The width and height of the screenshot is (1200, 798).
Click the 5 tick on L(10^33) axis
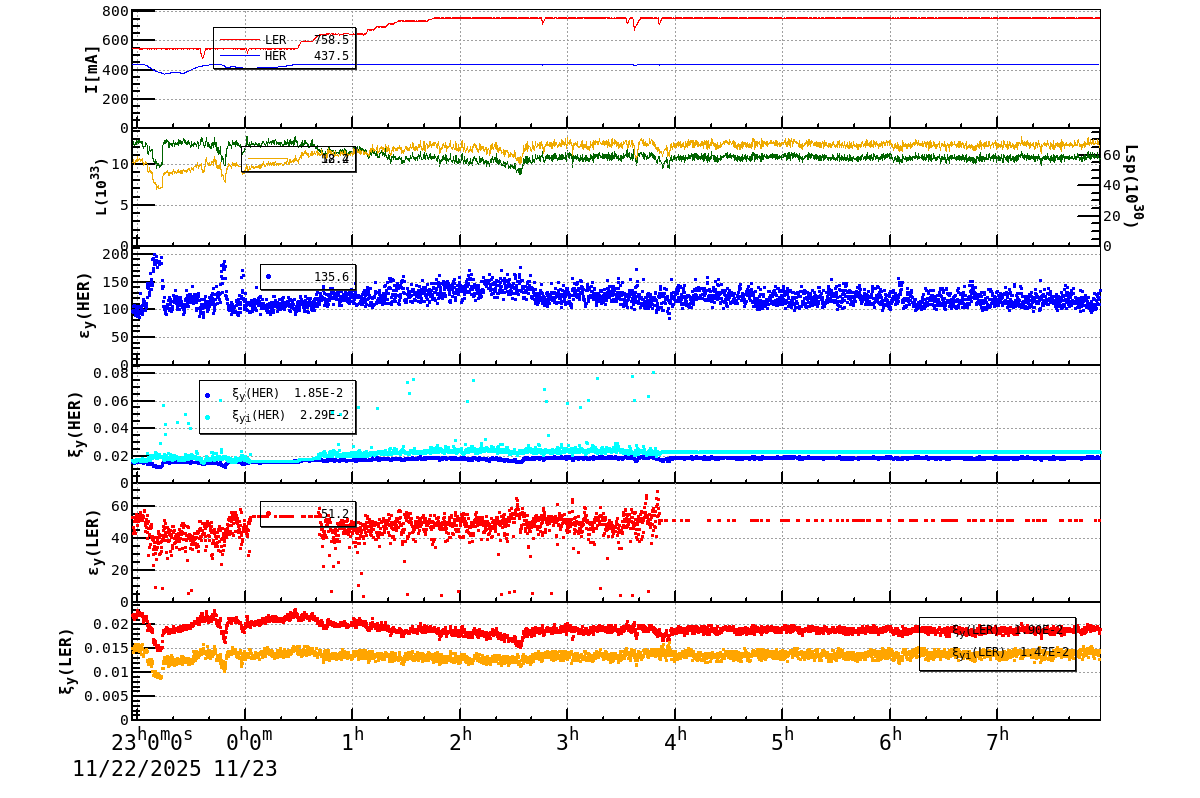[x=124, y=206]
